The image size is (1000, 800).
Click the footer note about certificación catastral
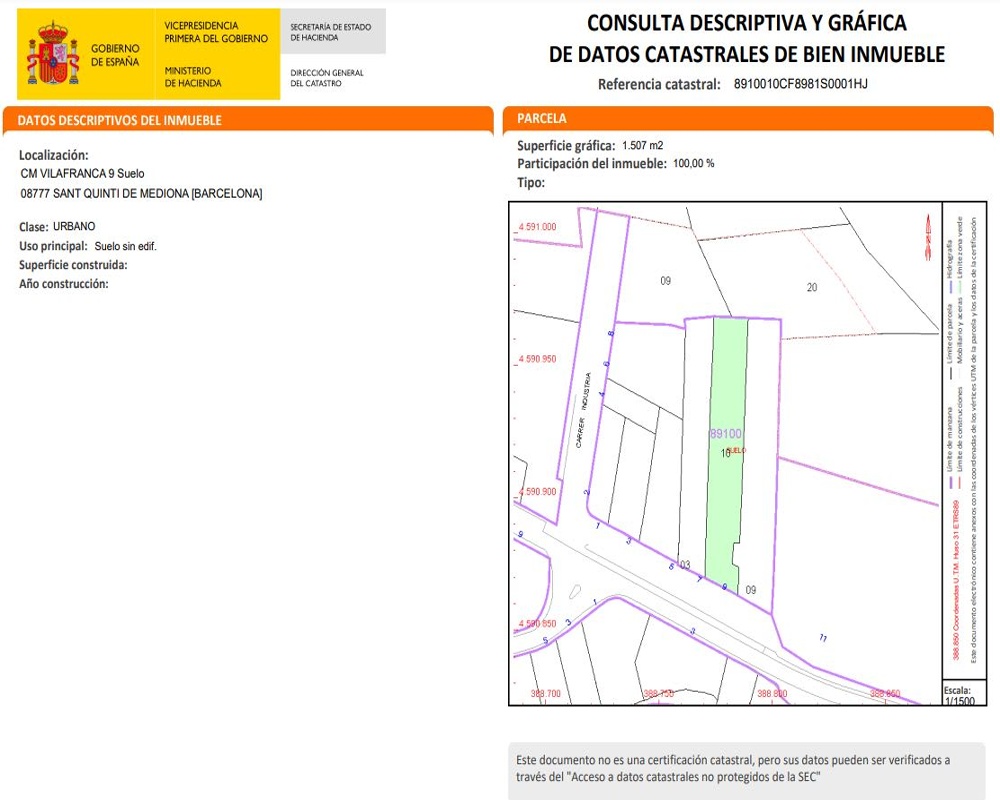(x=730, y=767)
